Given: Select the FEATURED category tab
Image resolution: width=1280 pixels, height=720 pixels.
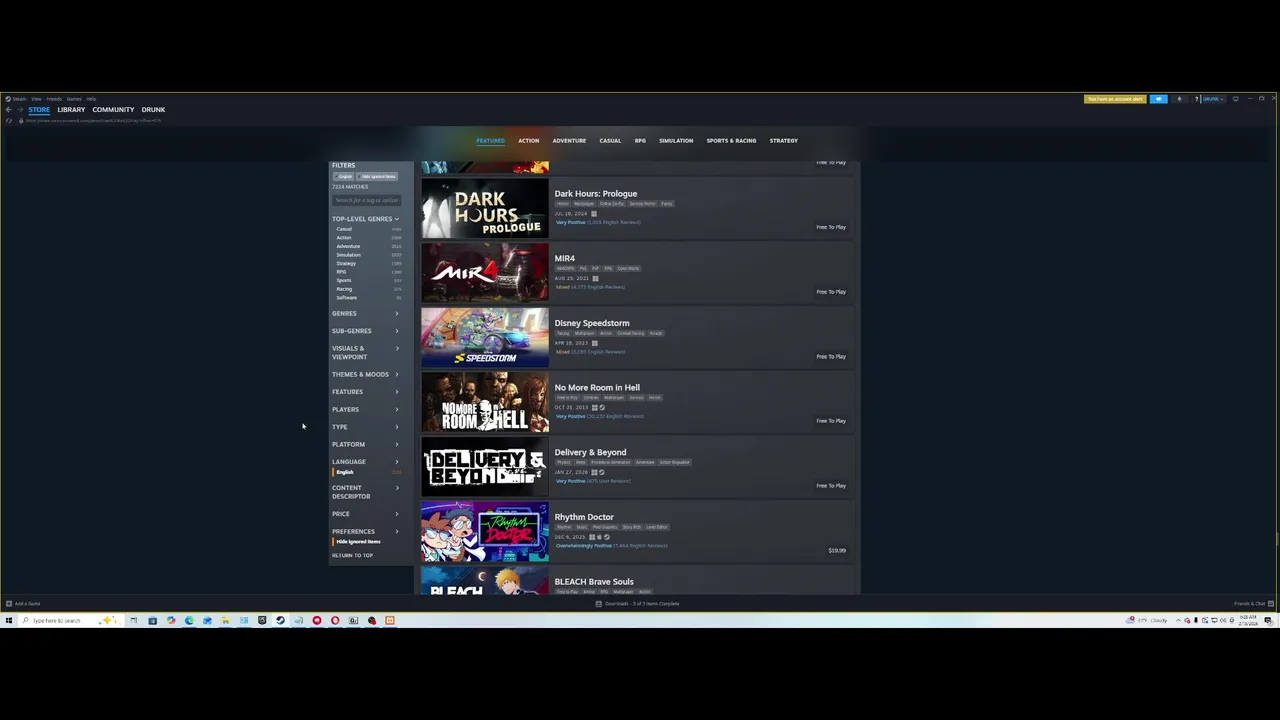Looking at the screenshot, I should point(490,141).
